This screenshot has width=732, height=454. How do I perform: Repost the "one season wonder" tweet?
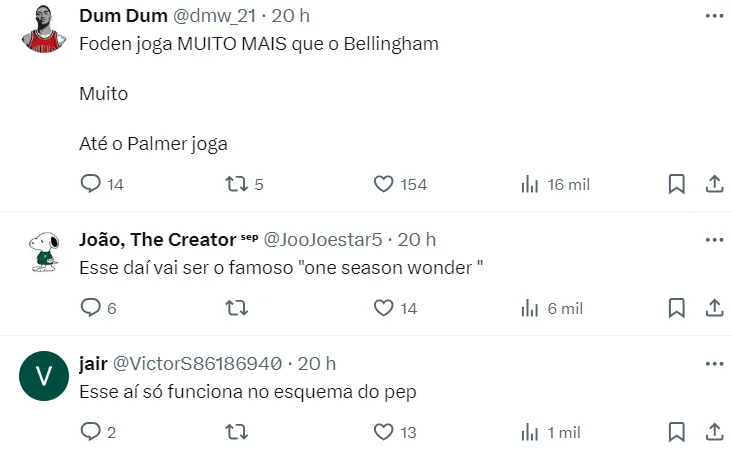235,308
